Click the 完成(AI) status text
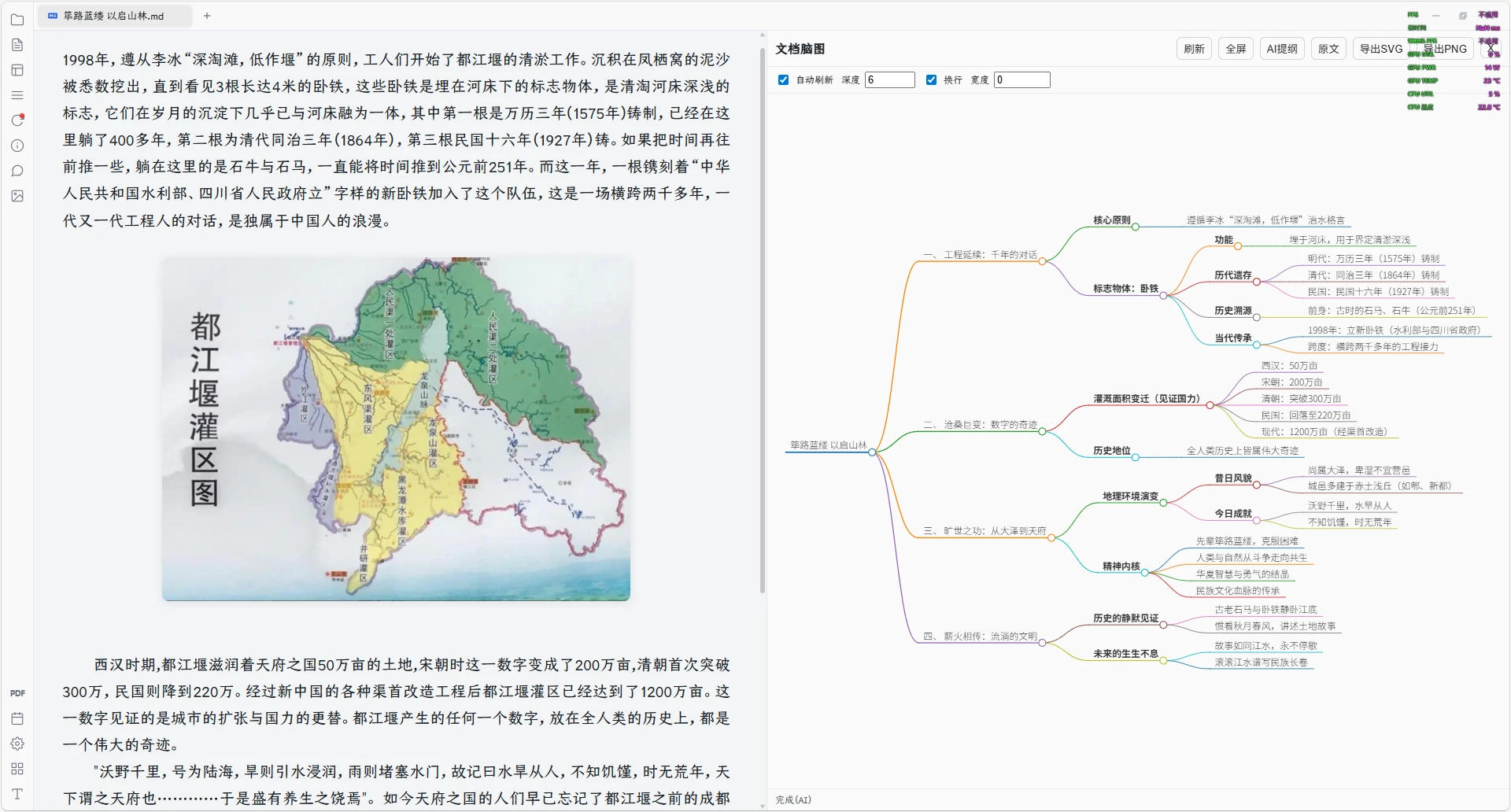 pyautogui.click(x=793, y=799)
